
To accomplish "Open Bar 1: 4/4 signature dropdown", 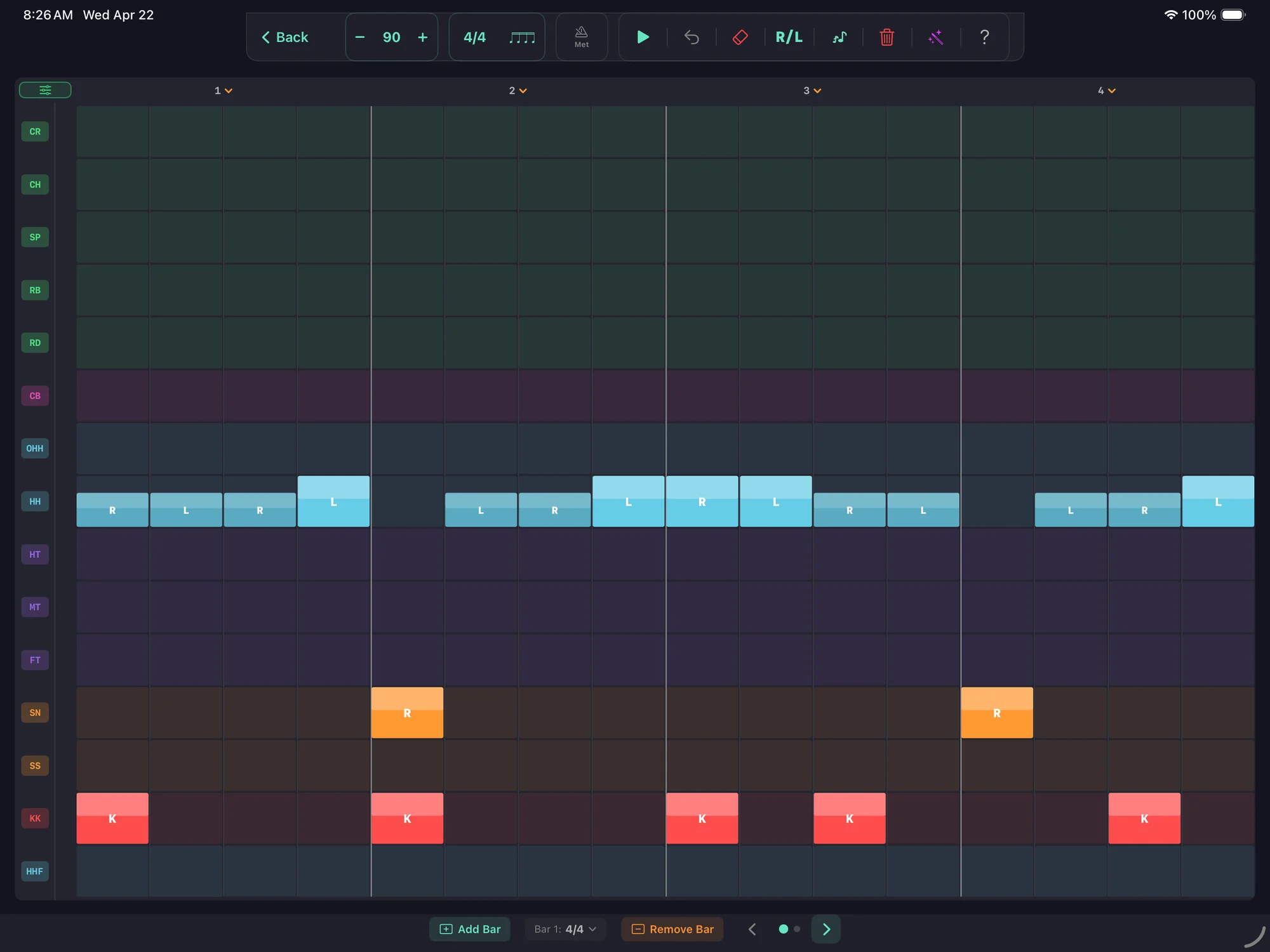I will coord(565,929).
